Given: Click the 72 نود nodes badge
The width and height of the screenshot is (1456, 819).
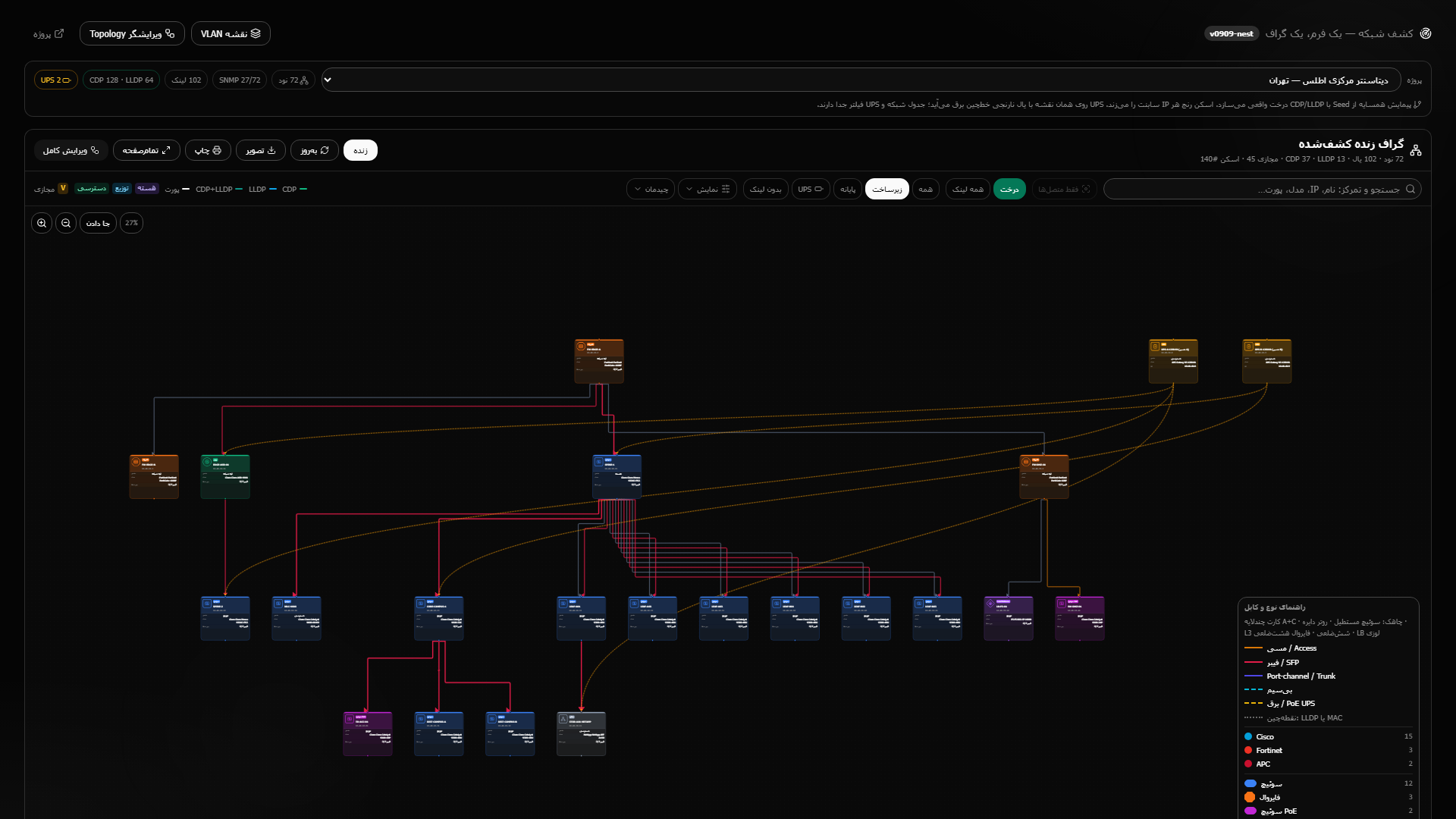Looking at the screenshot, I should [x=293, y=80].
